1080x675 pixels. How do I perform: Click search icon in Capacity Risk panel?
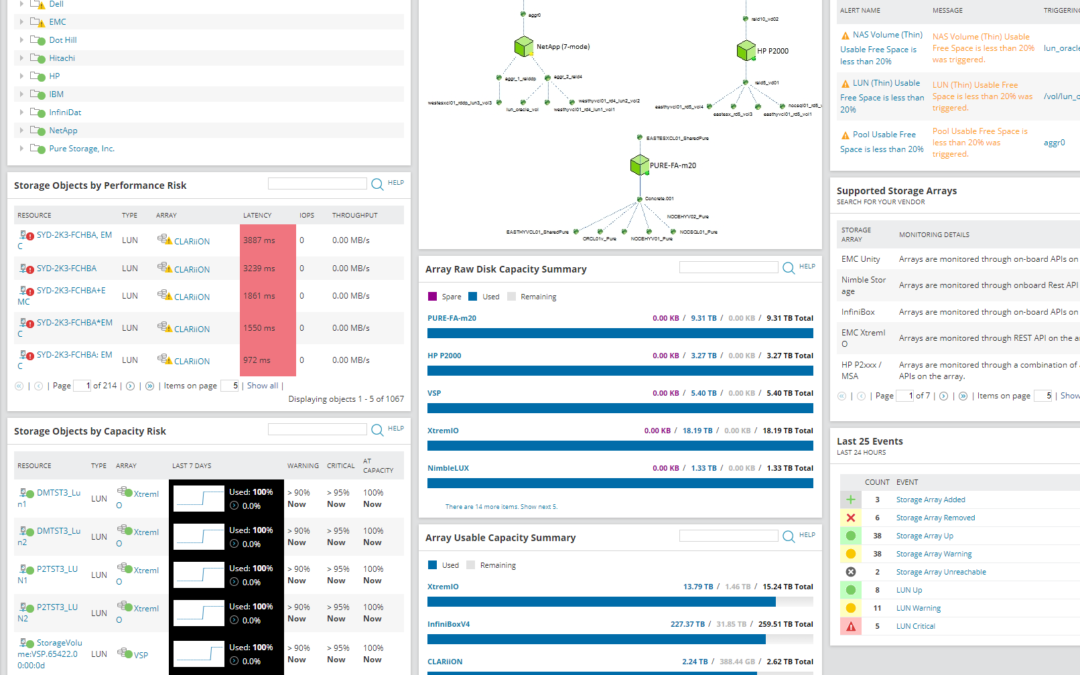point(377,430)
